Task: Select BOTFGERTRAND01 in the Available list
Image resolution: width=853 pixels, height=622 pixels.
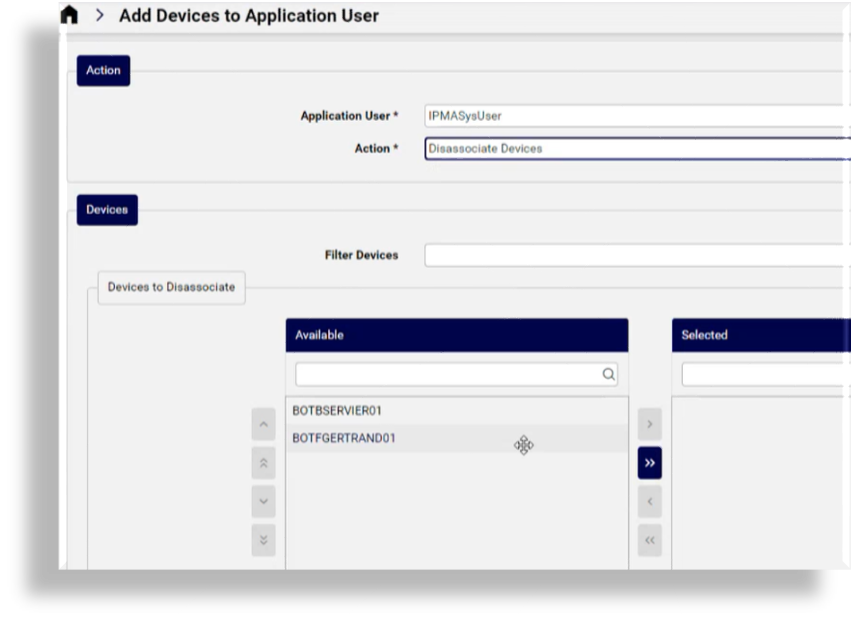Action: [344, 437]
